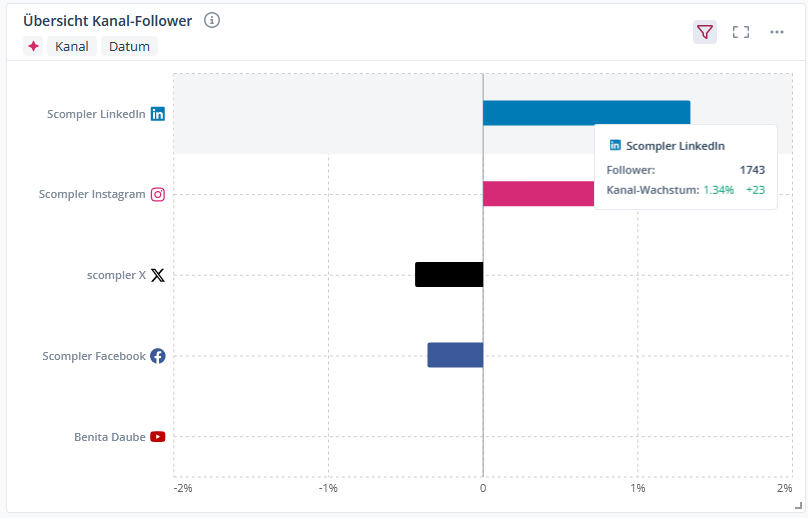Click the Facebook logo icon
Screen dimensions: 808x518
tap(158, 356)
